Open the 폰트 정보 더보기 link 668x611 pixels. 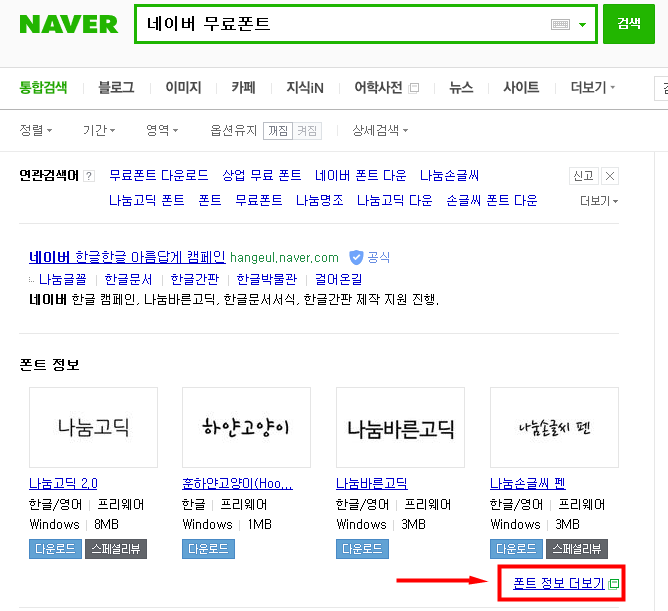(559, 583)
